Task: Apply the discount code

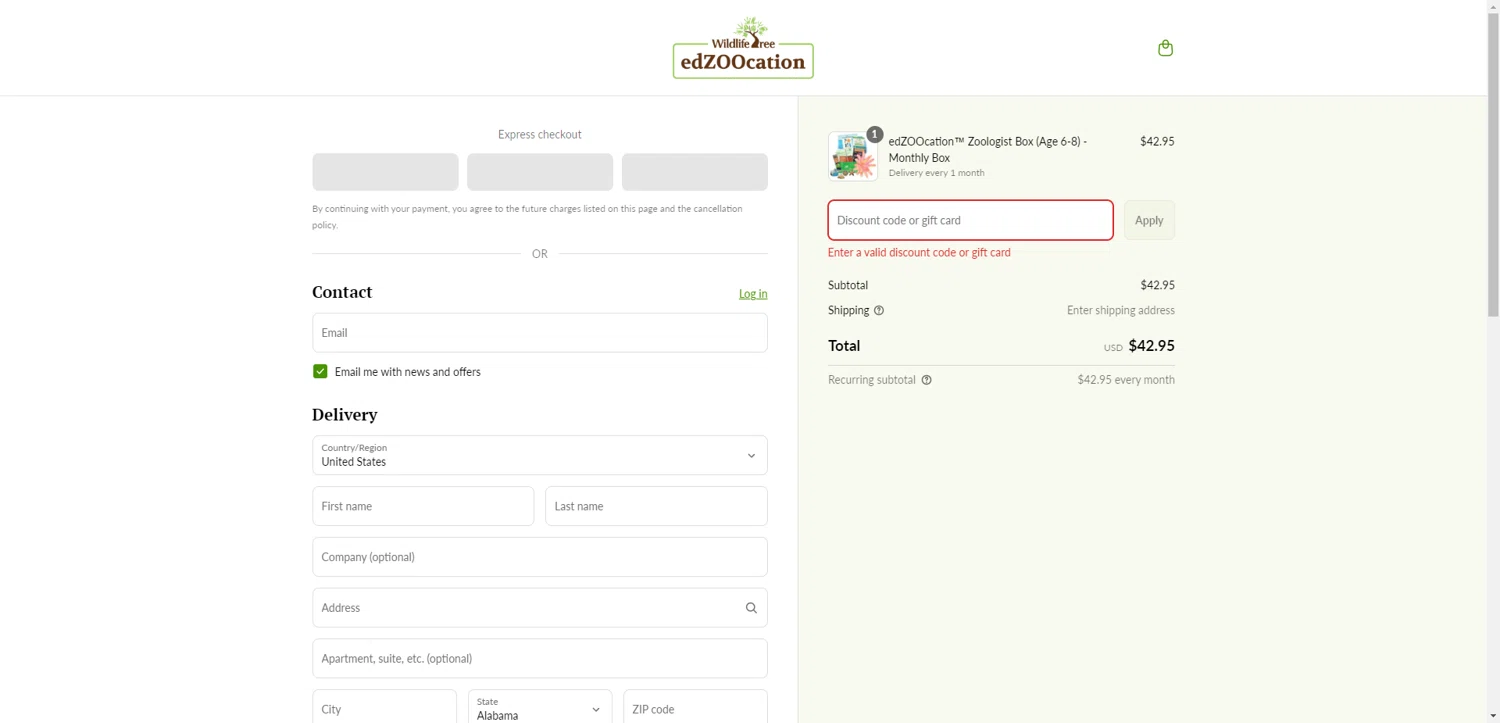Action: pyautogui.click(x=1149, y=220)
